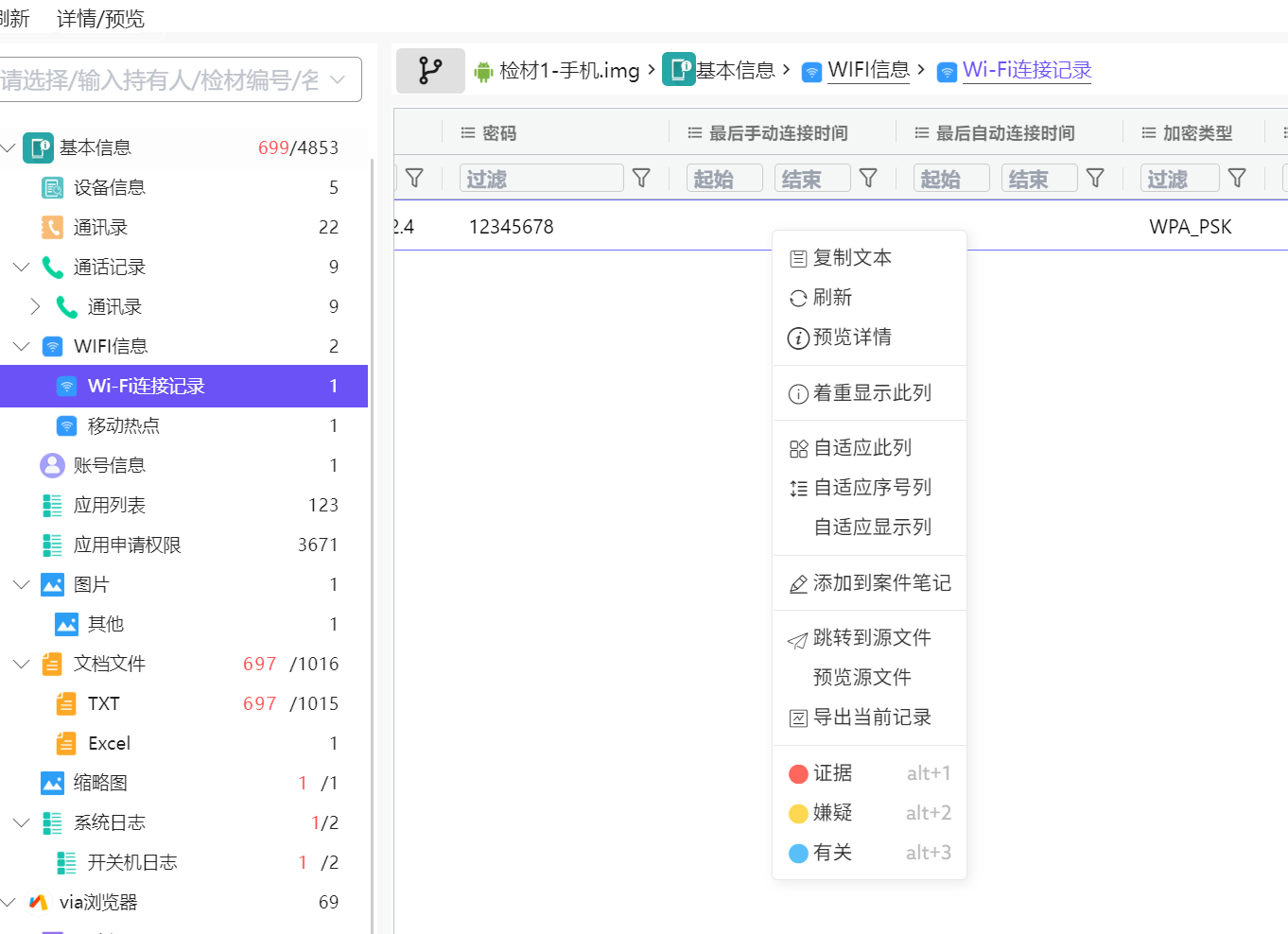Click the 应用申请权限 list icon
The height and width of the screenshot is (934, 1288).
[53, 545]
